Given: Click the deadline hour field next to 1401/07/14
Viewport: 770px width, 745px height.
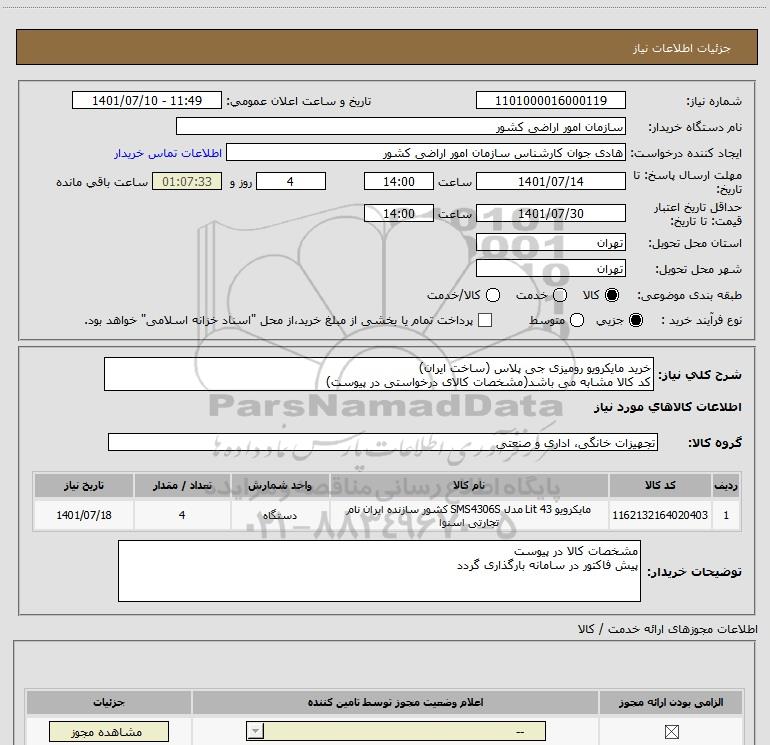Looking at the screenshot, I should pos(399,181).
